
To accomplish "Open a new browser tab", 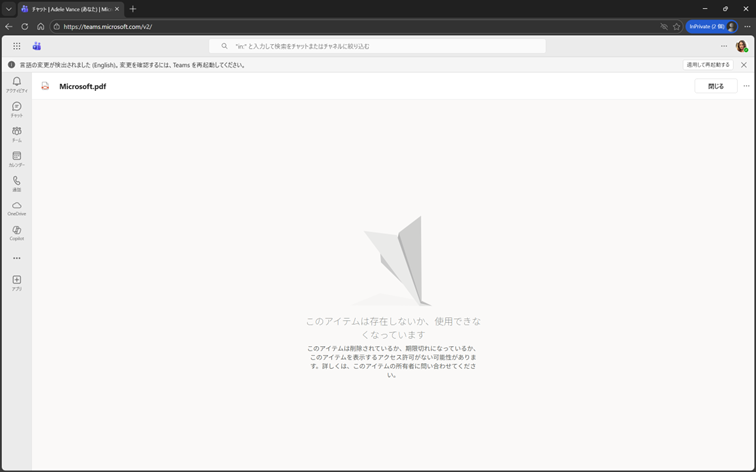I will click(133, 9).
